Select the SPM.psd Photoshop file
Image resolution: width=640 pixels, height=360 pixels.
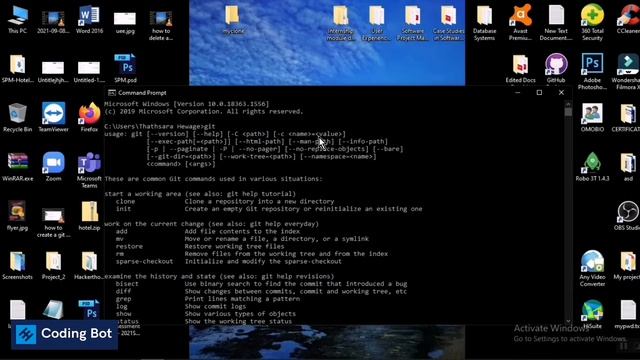[x=125, y=68]
